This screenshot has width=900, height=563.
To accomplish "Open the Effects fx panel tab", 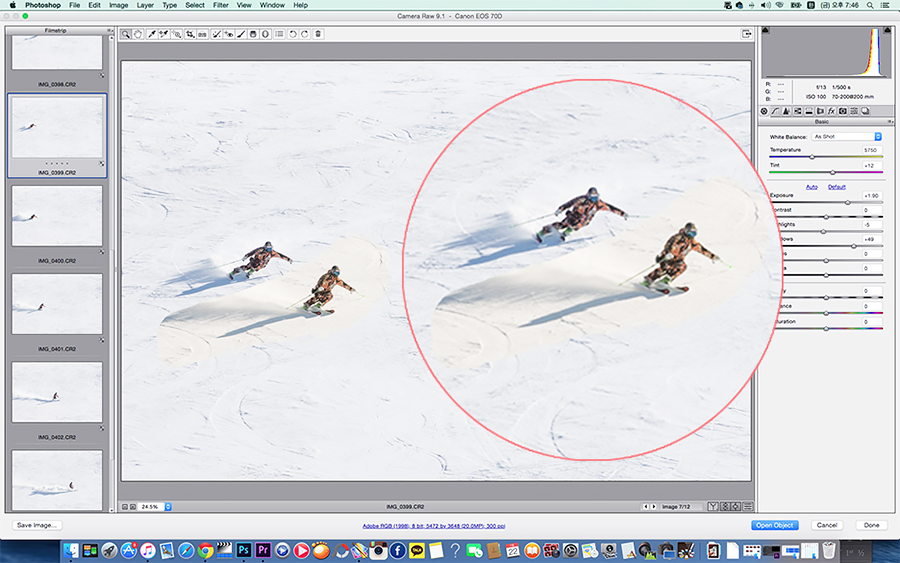I will pyautogui.click(x=831, y=111).
